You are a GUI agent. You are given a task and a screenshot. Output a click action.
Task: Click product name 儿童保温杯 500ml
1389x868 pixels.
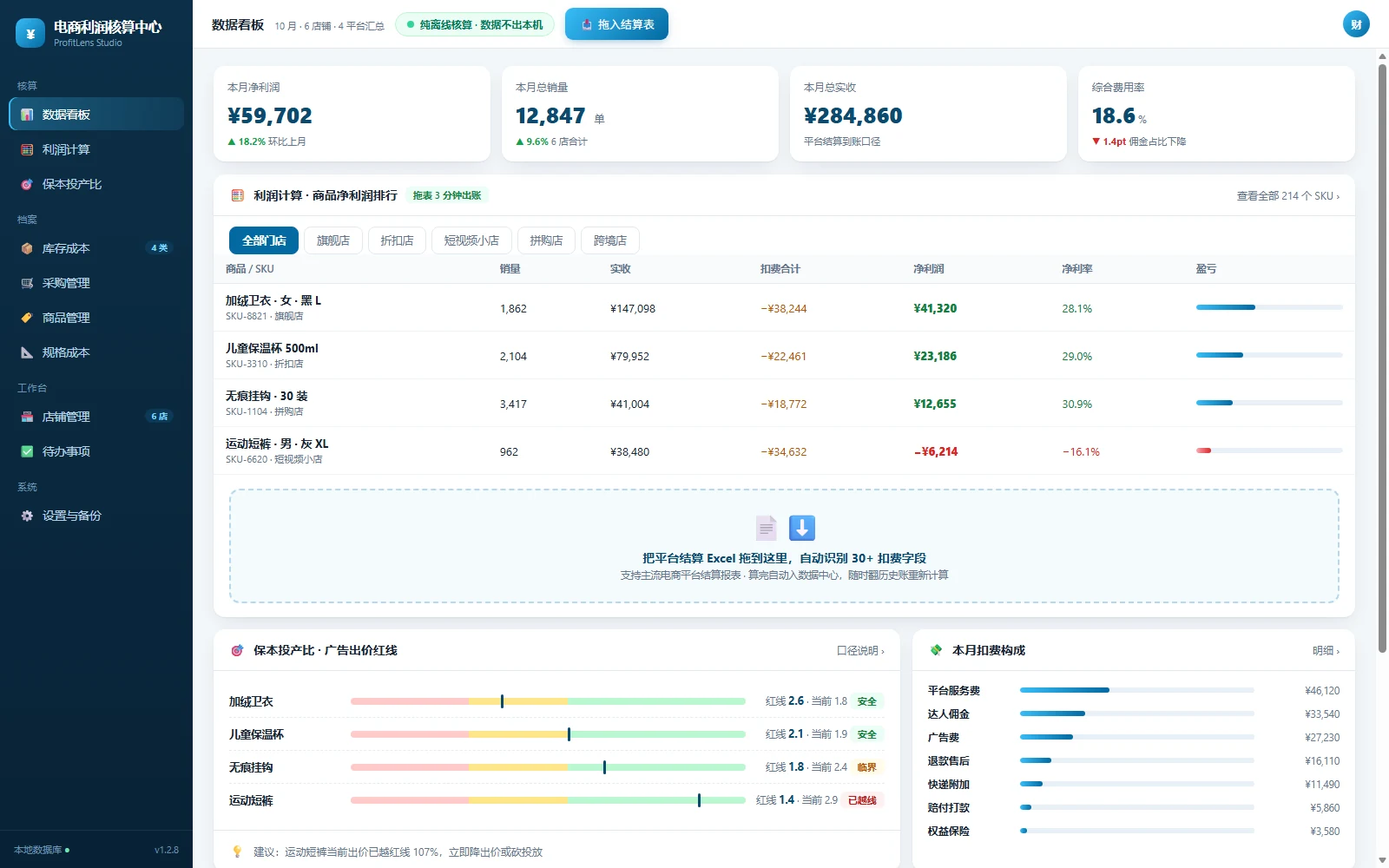point(272,348)
